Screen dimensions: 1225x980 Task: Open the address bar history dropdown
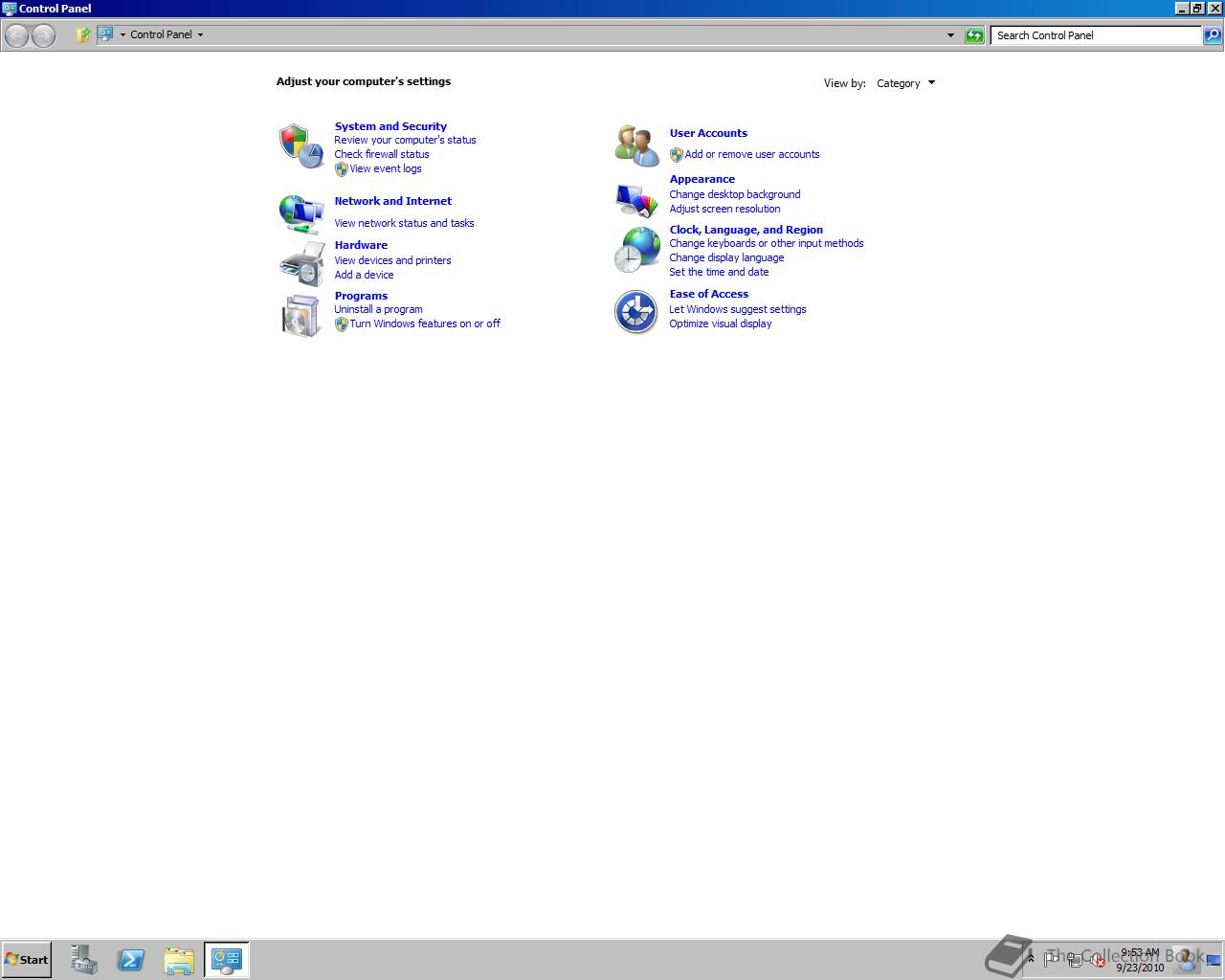[x=950, y=35]
